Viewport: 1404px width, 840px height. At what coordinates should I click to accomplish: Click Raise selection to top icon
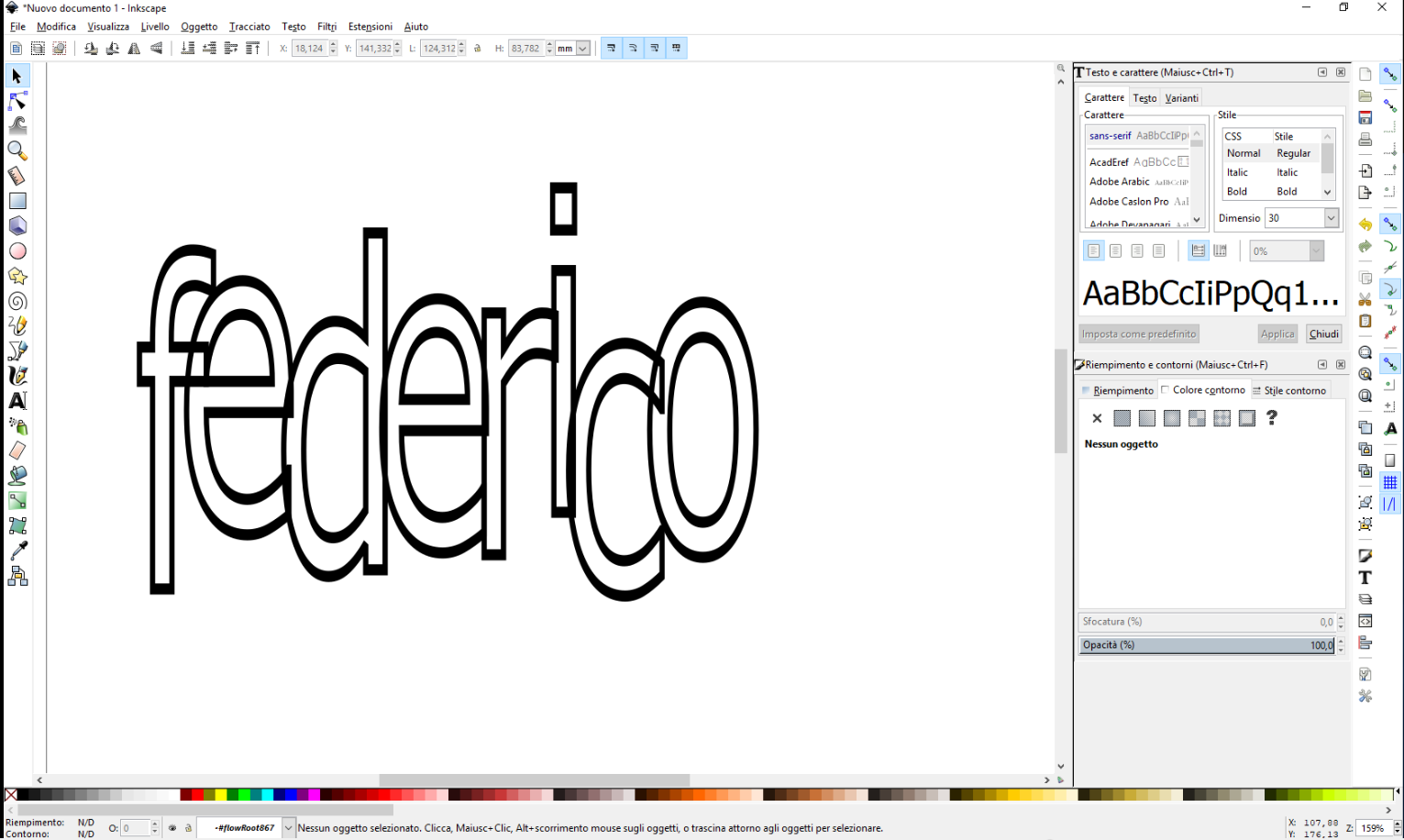[253, 49]
